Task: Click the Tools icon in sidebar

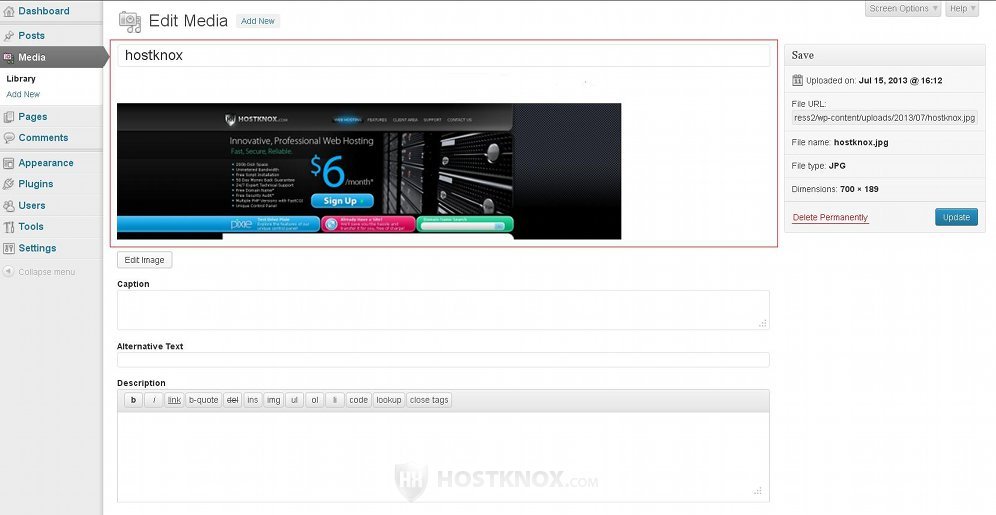Action: pyautogui.click(x=8, y=227)
